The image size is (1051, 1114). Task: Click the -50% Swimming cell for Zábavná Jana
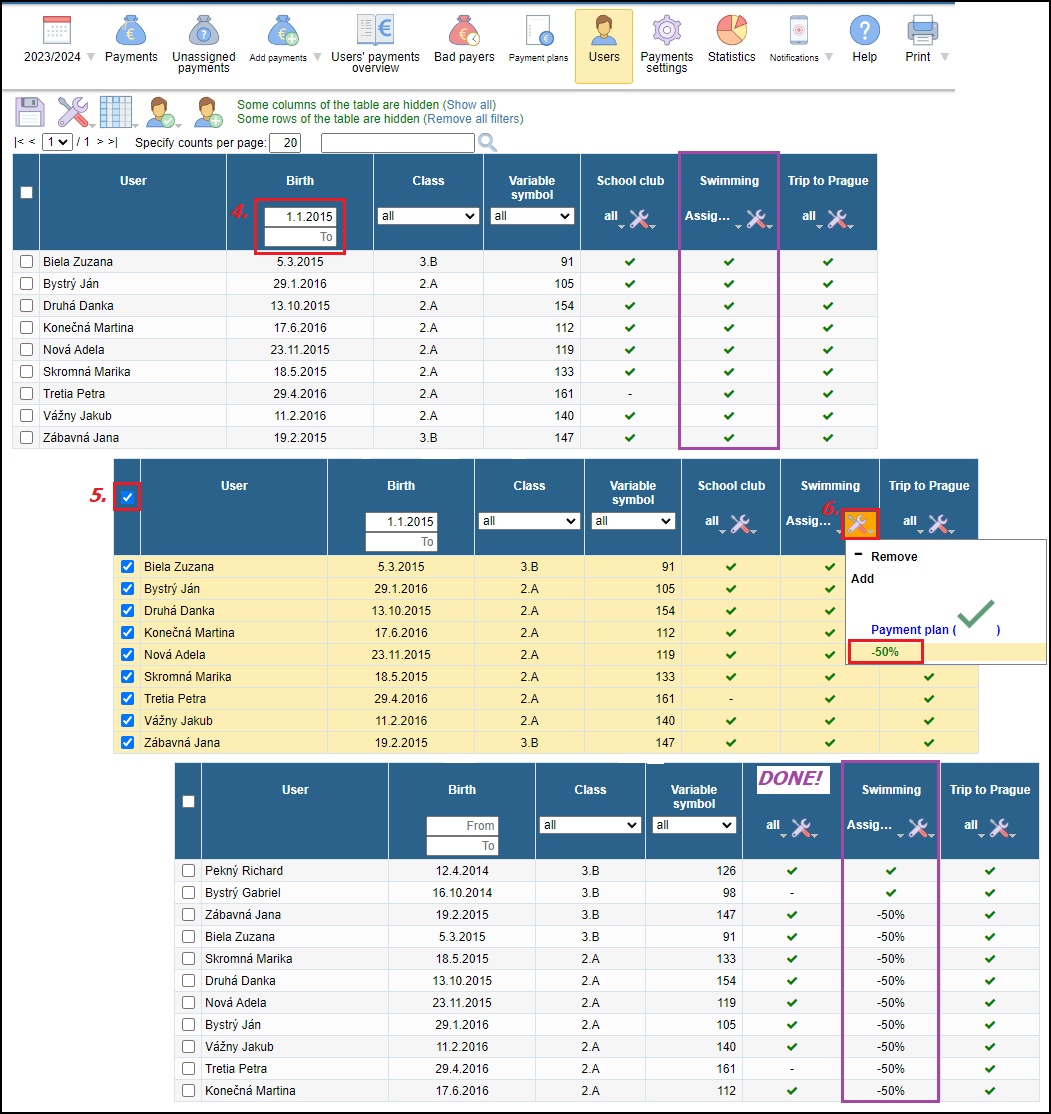click(x=890, y=914)
